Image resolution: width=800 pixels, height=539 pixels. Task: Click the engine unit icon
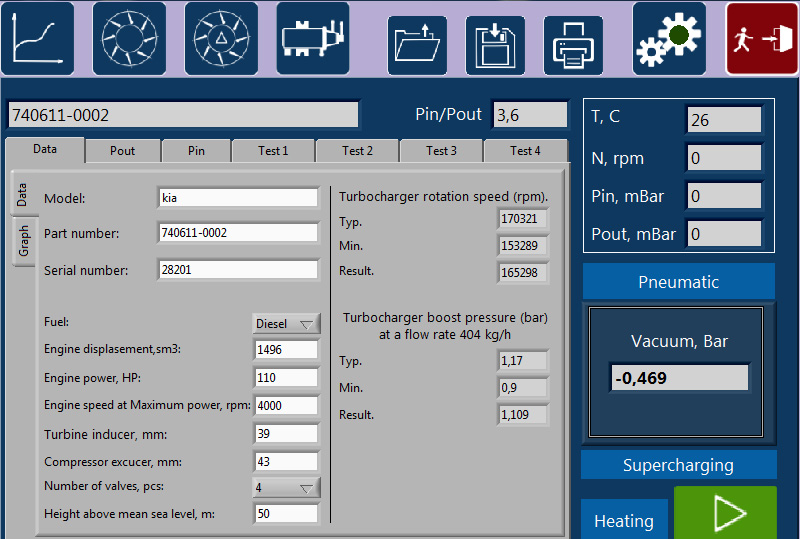pos(312,38)
